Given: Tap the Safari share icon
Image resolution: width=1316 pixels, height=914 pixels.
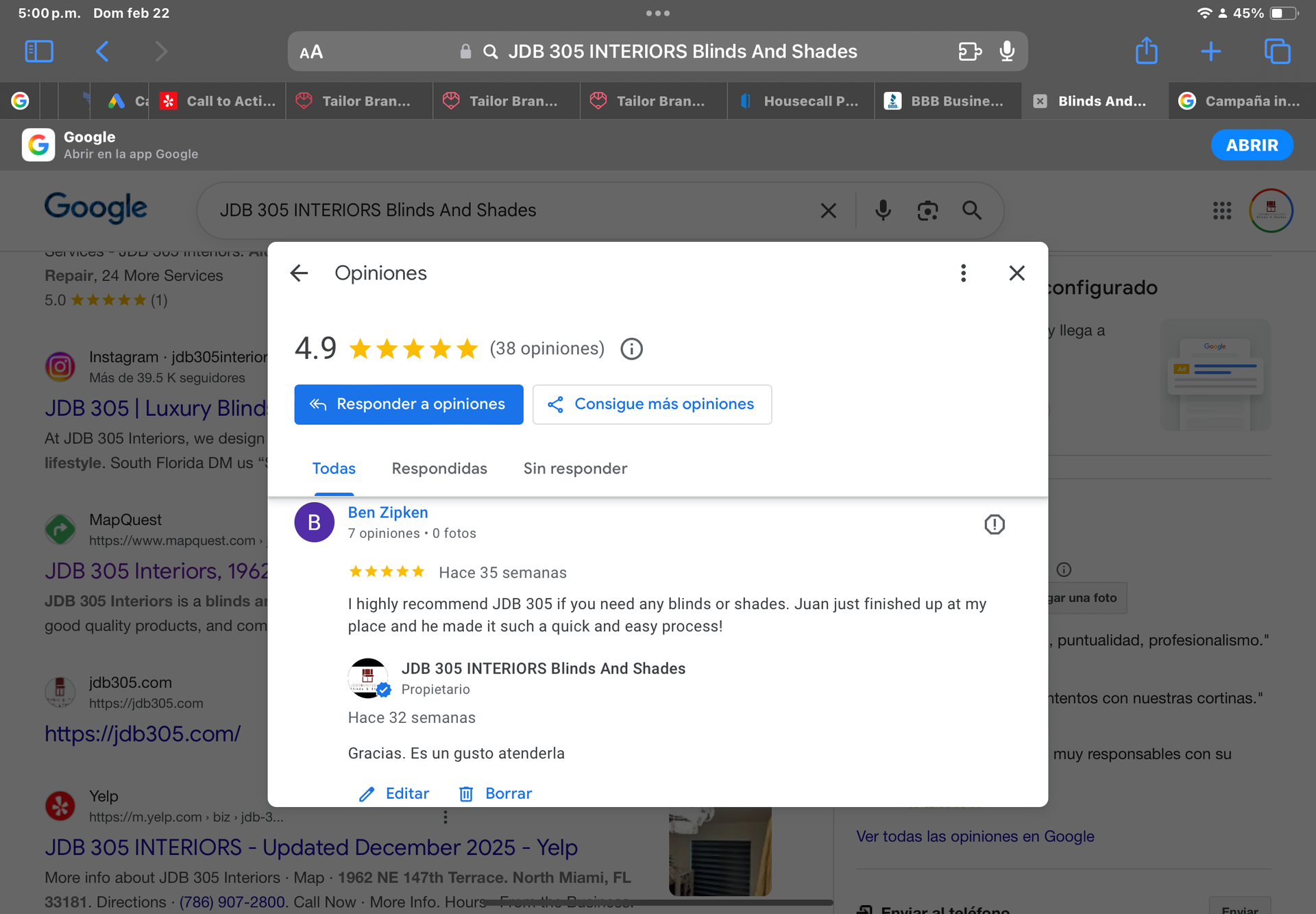Looking at the screenshot, I should tap(1146, 51).
